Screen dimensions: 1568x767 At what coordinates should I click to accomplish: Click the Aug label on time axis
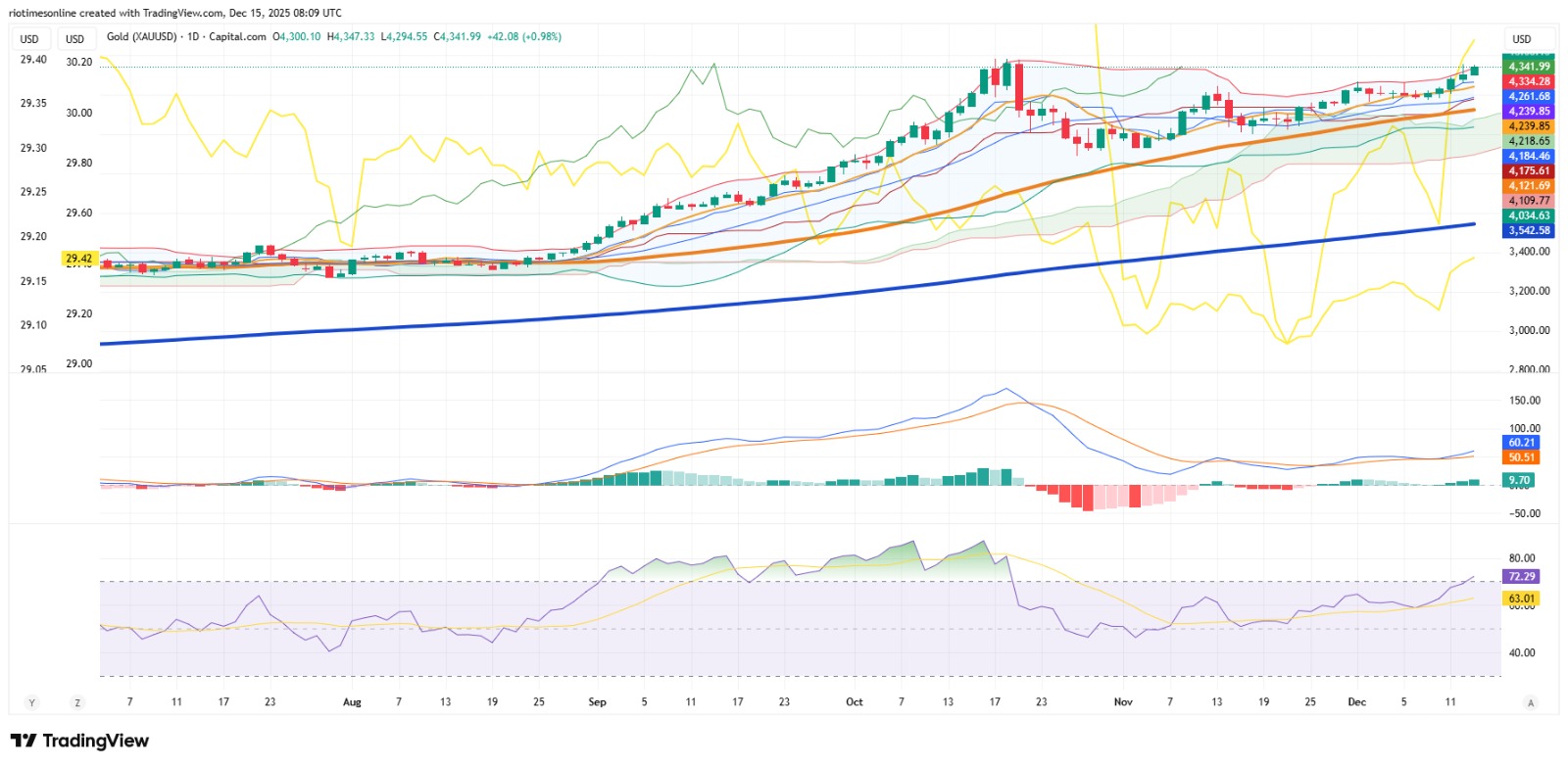coord(352,702)
